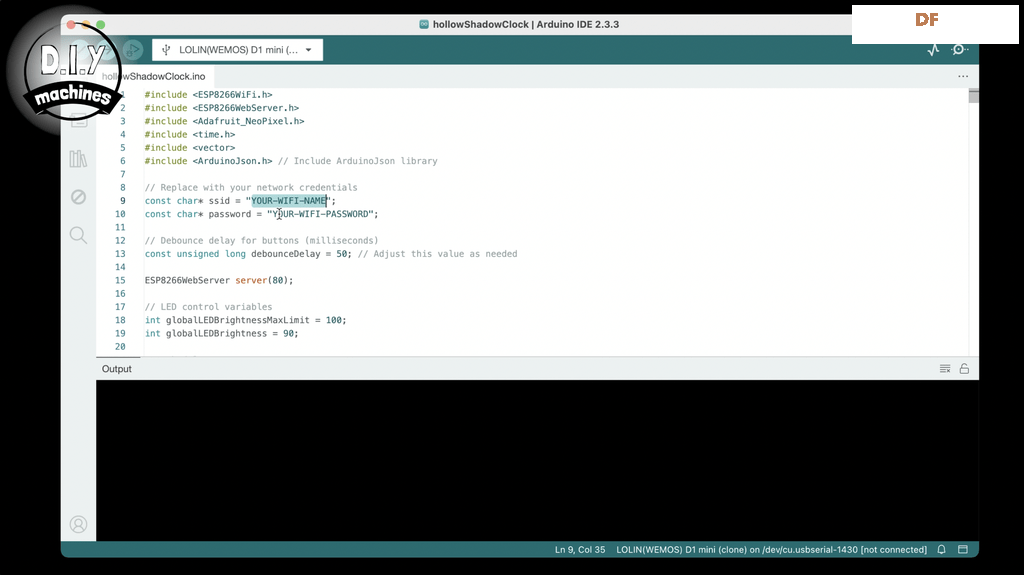The height and width of the screenshot is (575, 1024).
Task: Click the USB icon in board selector
Action: 166,50
